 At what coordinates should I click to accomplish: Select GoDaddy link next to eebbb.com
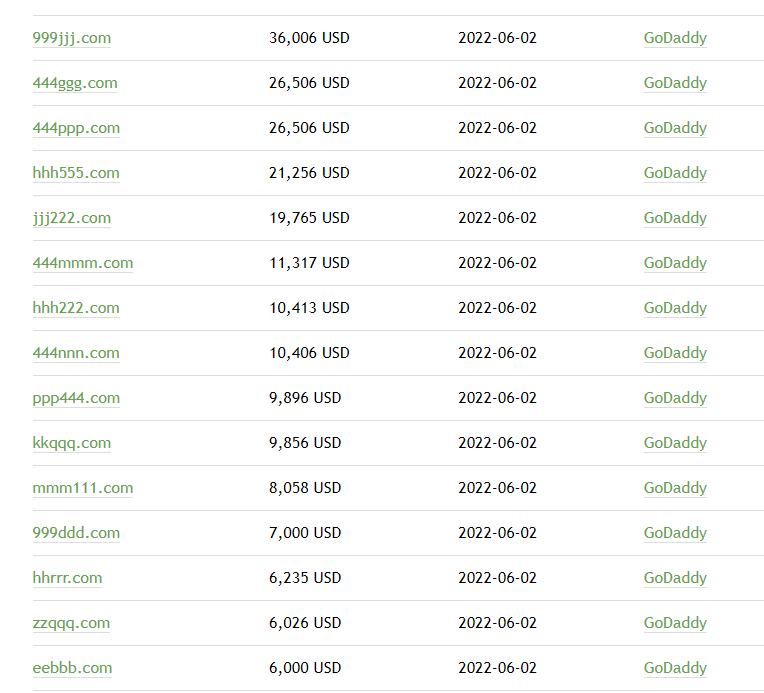[x=675, y=668]
